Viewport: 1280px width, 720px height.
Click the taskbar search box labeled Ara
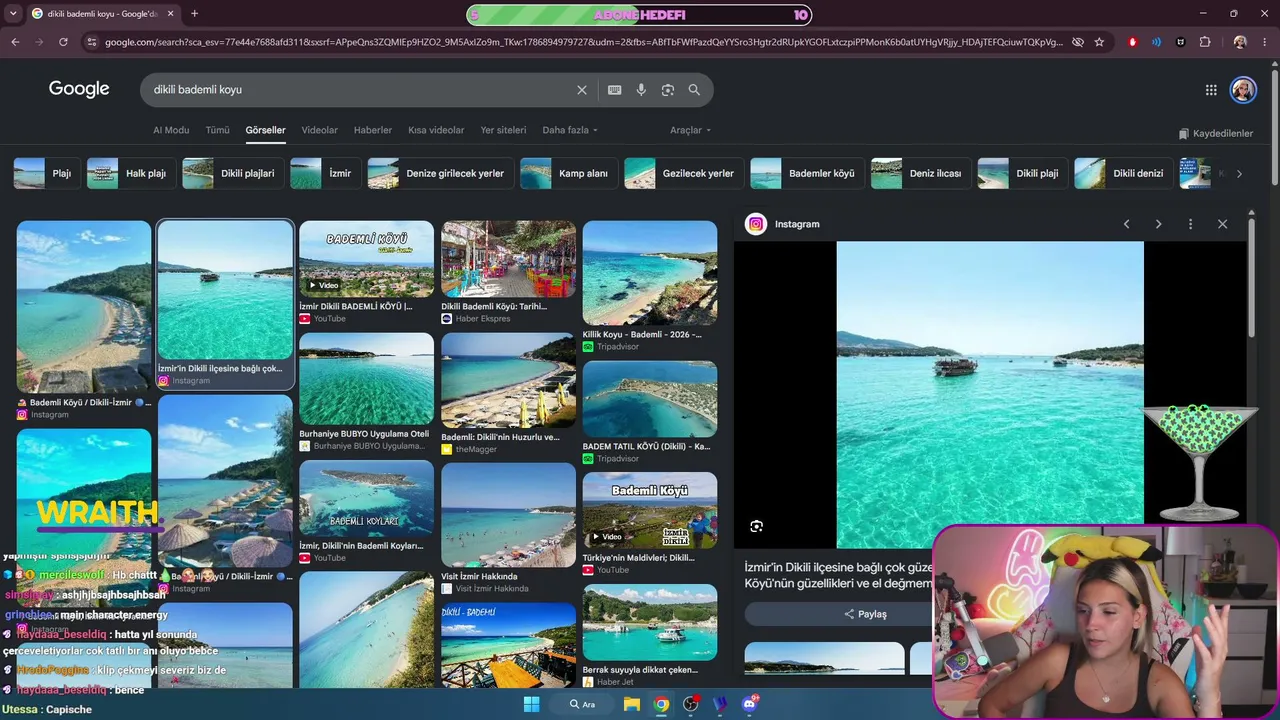(x=582, y=704)
